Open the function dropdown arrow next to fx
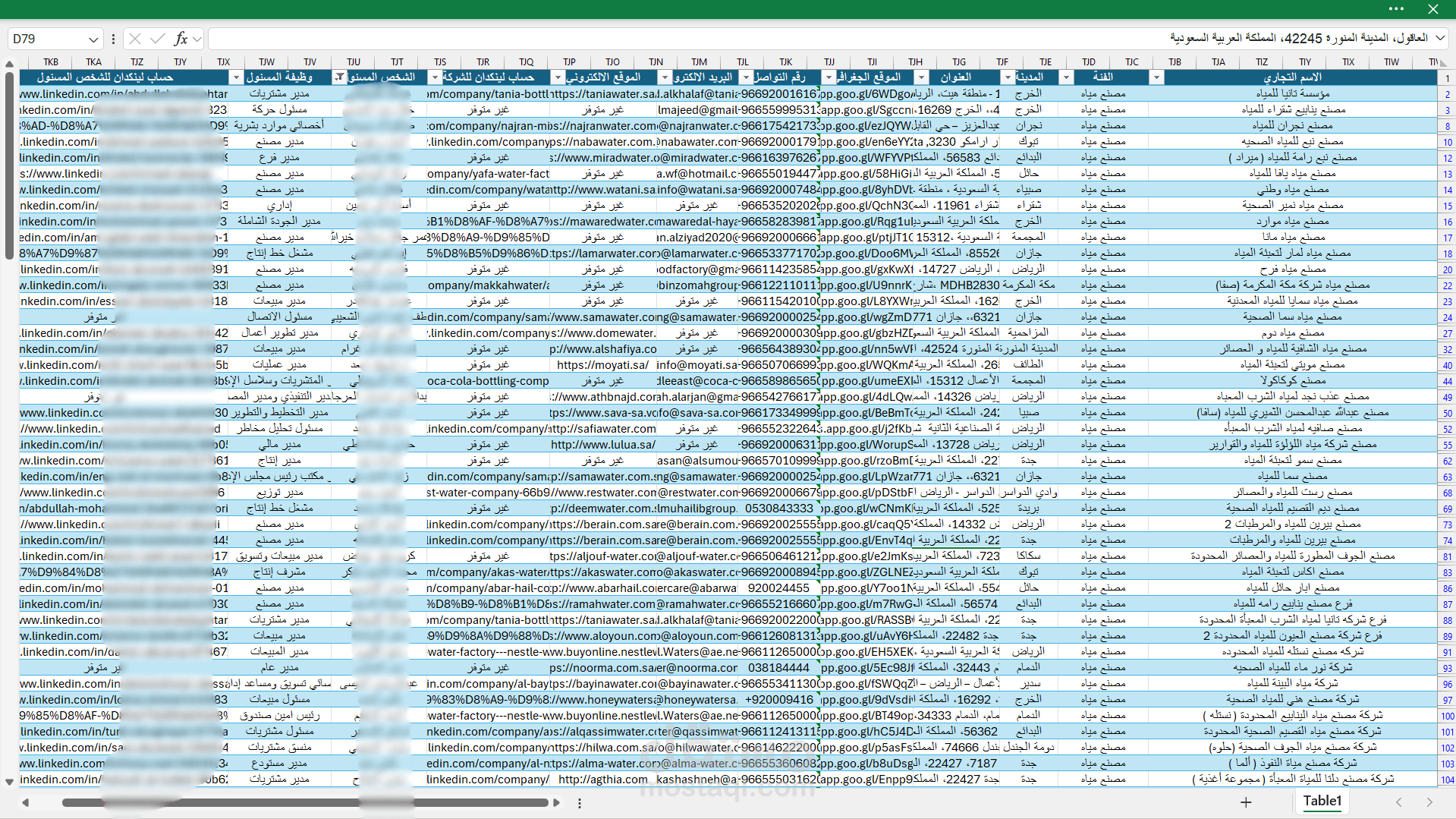1456x819 pixels. pyautogui.click(x=197, y=39)
